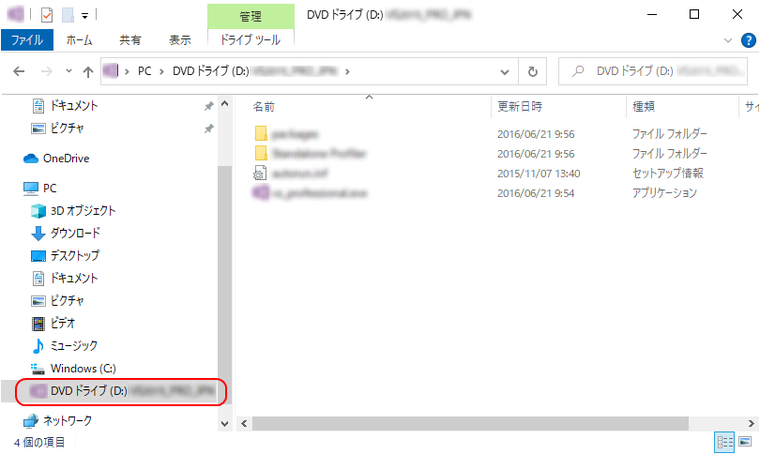
Task: Go back with the left arrow
Action: tap(19, 72)
